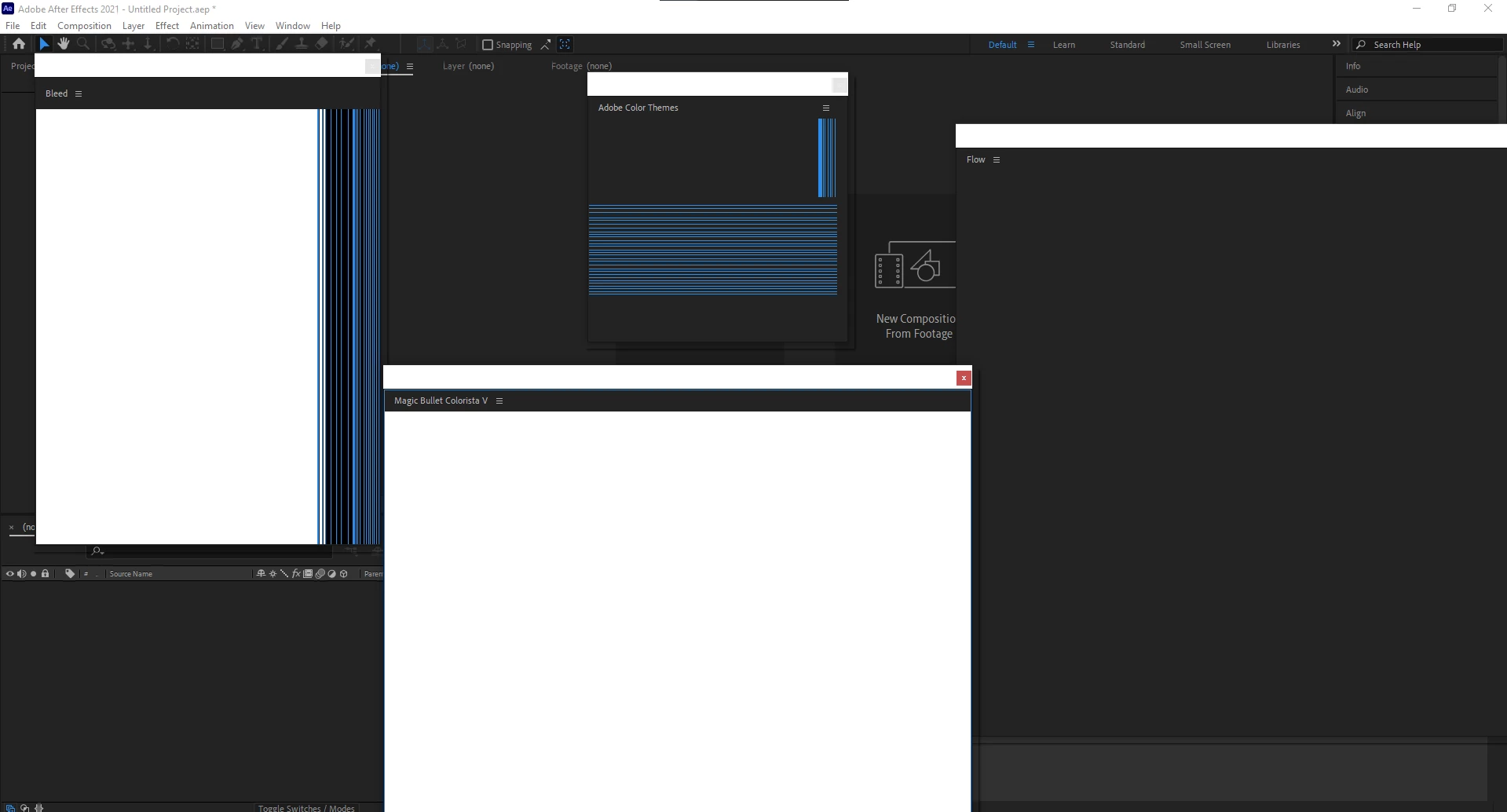1507x812 pixels.
Task: Show more workspaces with double-chevron
Action: pos(1337,44)
